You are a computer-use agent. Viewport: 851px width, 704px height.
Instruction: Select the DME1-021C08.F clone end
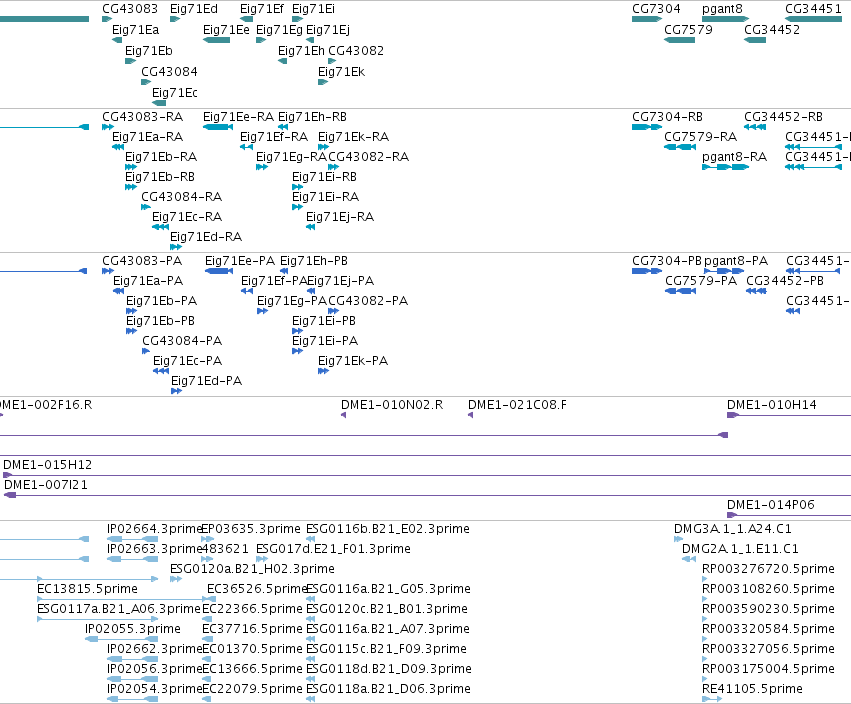point(471,415)
